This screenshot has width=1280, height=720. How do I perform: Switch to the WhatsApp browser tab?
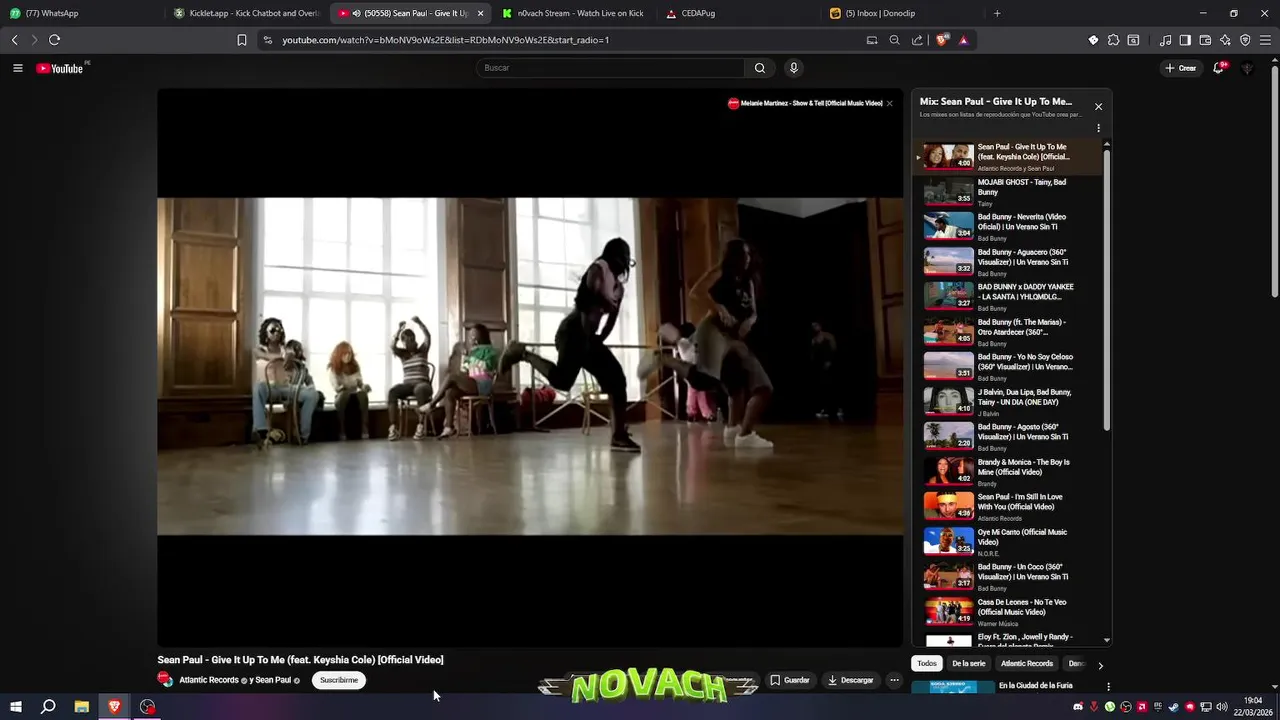[x=82, y=13]
